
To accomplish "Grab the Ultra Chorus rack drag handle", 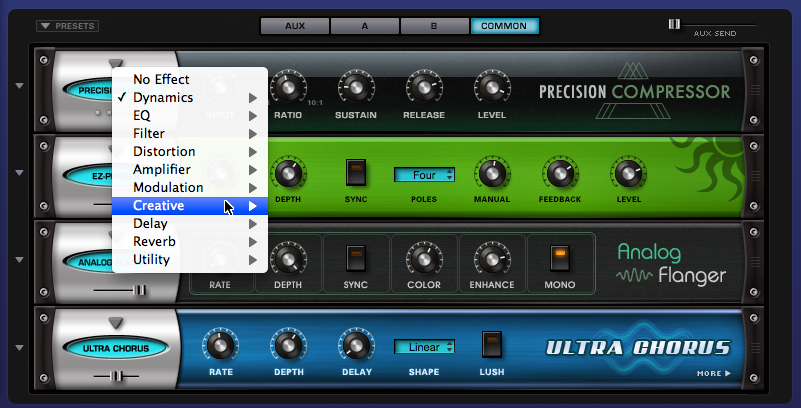I will pos(756,348).
